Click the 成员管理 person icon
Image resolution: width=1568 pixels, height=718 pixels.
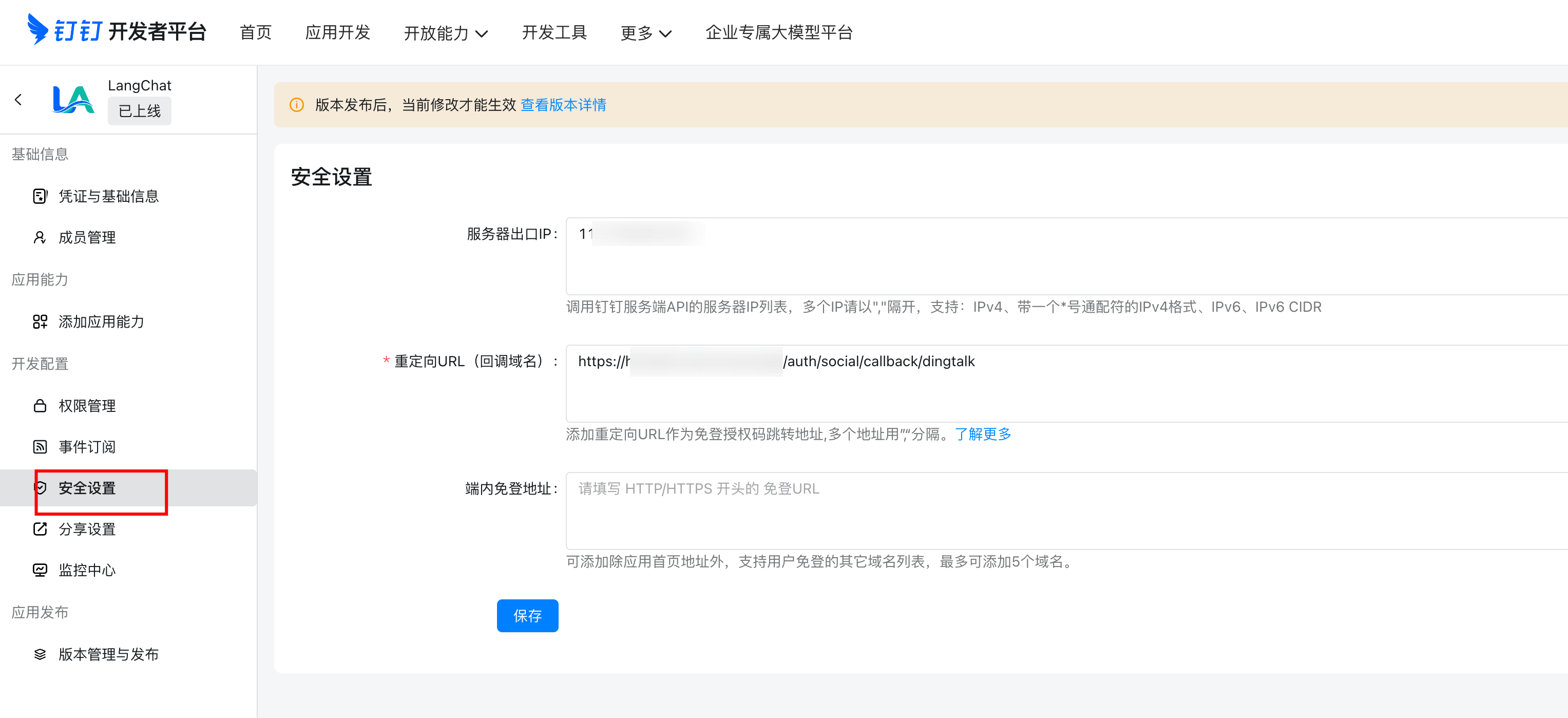(40, 237)
